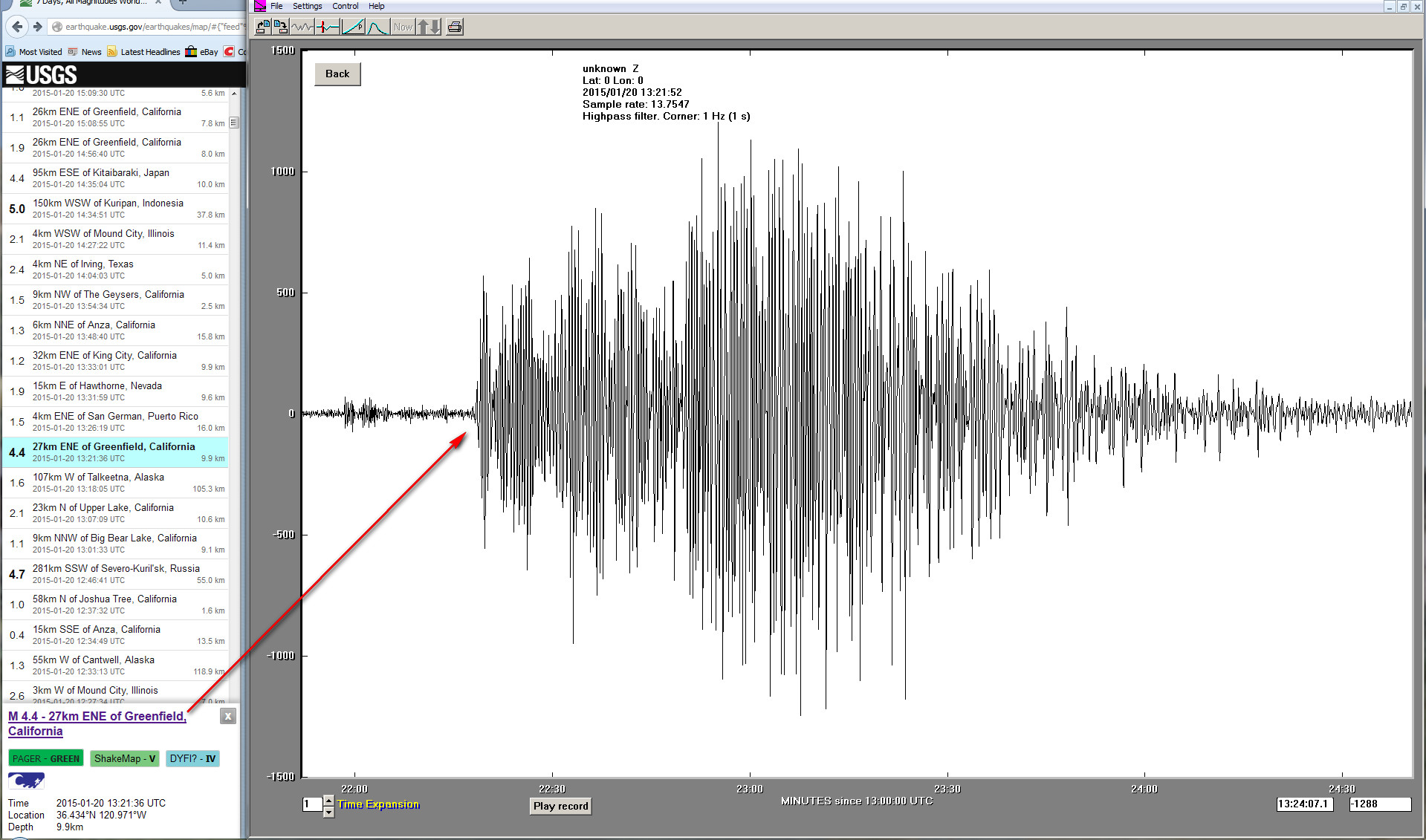The image size is (1426, 840).
Task: Open a new browser tab
Action: pyautogui.click(x=183, y=2)
